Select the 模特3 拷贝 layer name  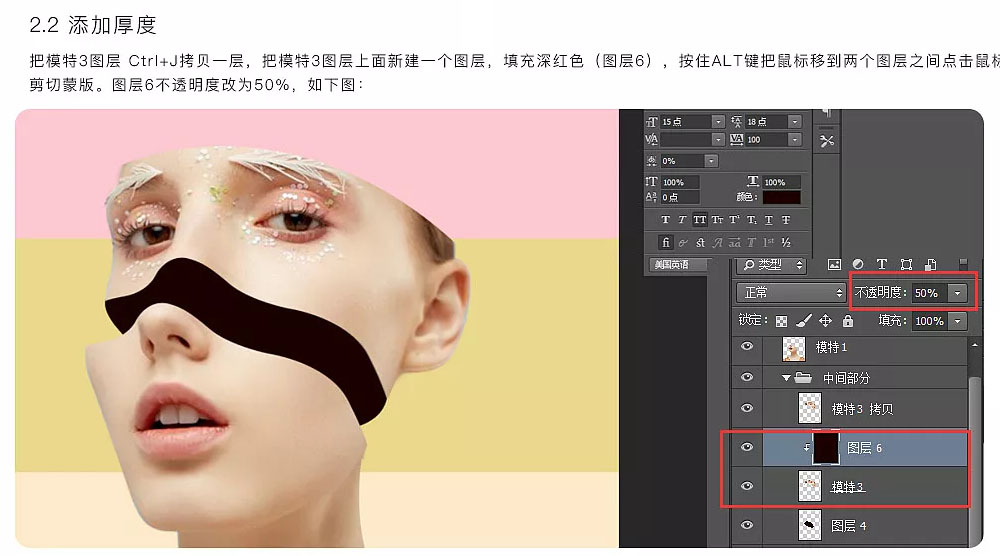(x=862, y=409)
